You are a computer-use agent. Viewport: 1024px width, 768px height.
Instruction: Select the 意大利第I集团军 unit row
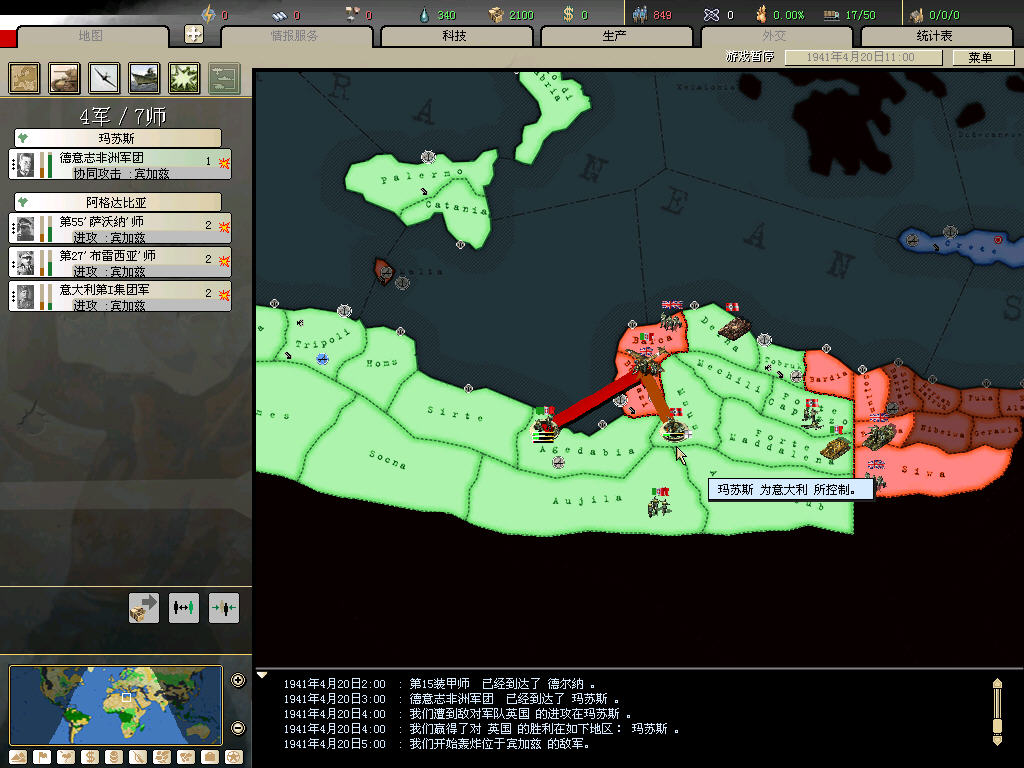120,296
